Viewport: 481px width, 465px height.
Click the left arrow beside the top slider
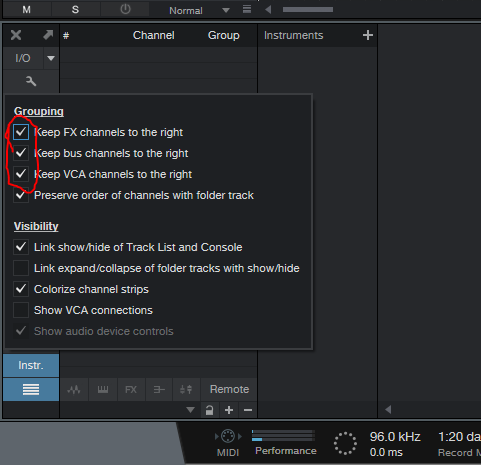(268, 10)
